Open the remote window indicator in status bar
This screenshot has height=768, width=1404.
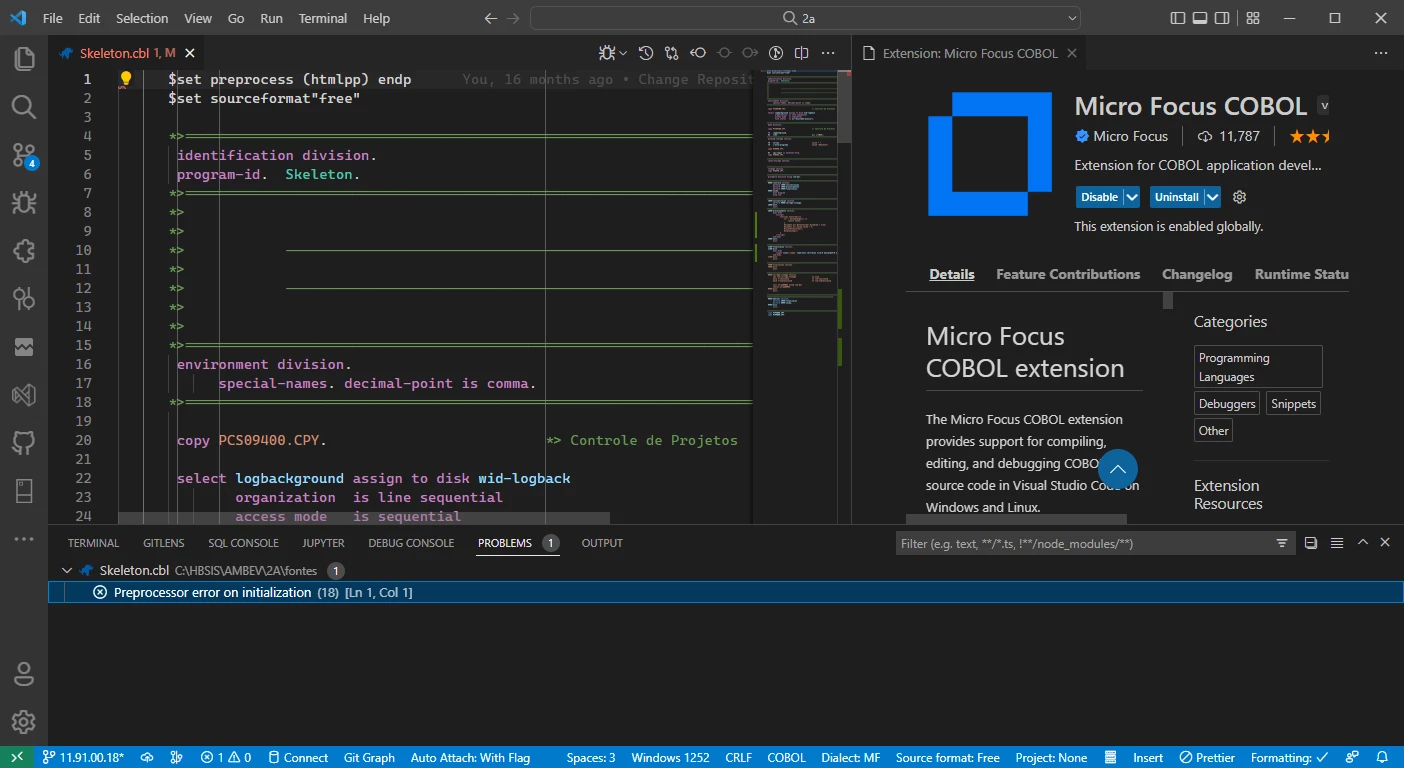(x=17, y=757)
